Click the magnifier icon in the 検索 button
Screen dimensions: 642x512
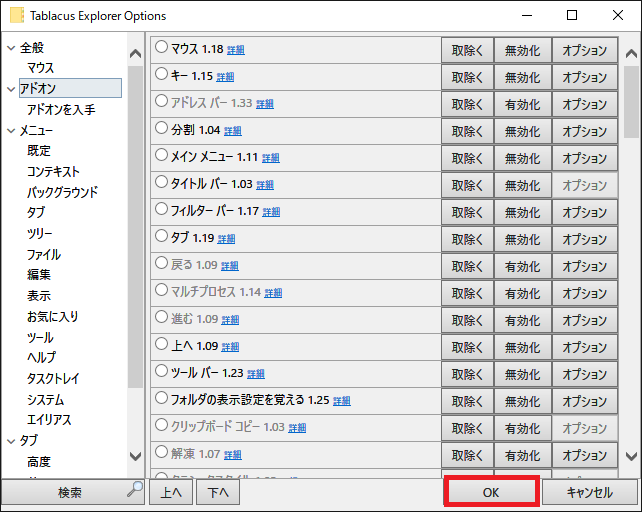135,489
